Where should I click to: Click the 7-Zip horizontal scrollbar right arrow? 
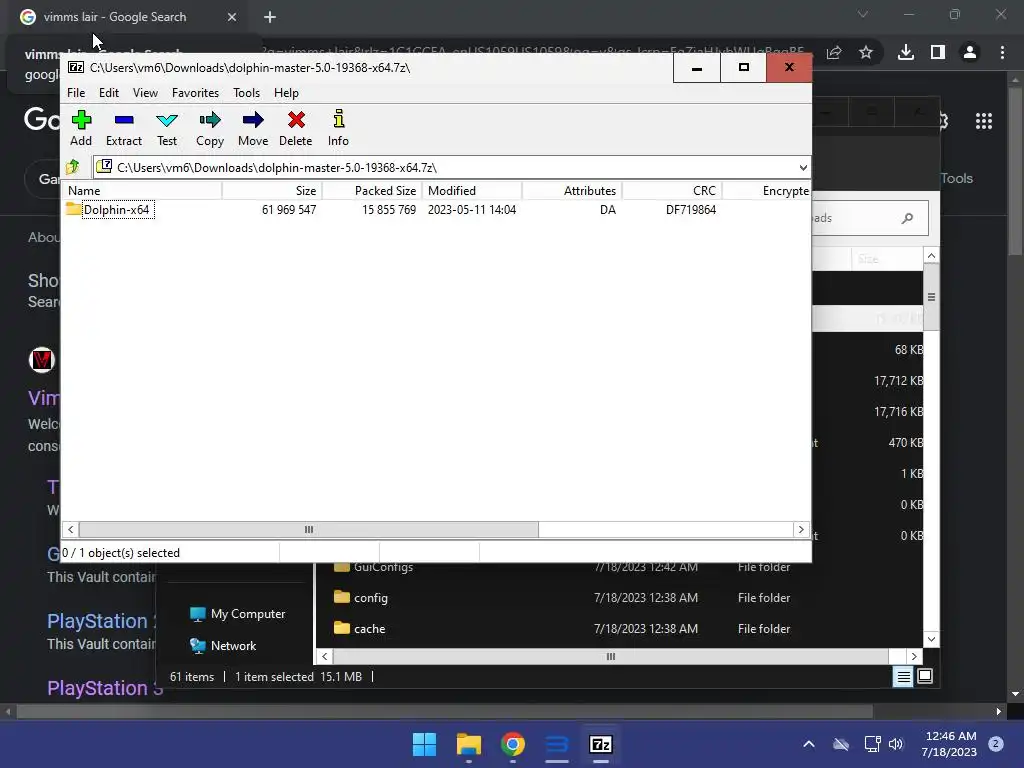pyautogui.click(x=801, y=530)
